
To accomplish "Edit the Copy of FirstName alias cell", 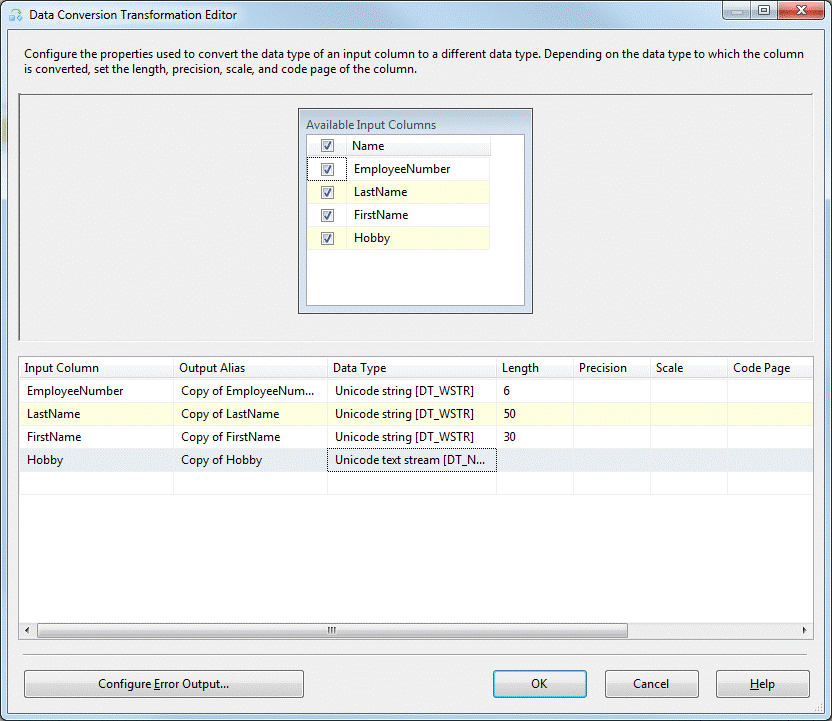I will click(x=250, y=437).
